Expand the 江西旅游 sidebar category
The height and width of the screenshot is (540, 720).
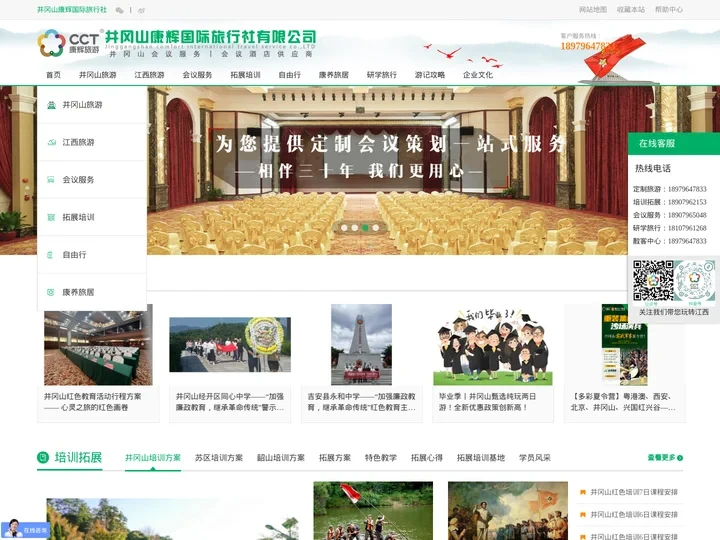point(92,142)
